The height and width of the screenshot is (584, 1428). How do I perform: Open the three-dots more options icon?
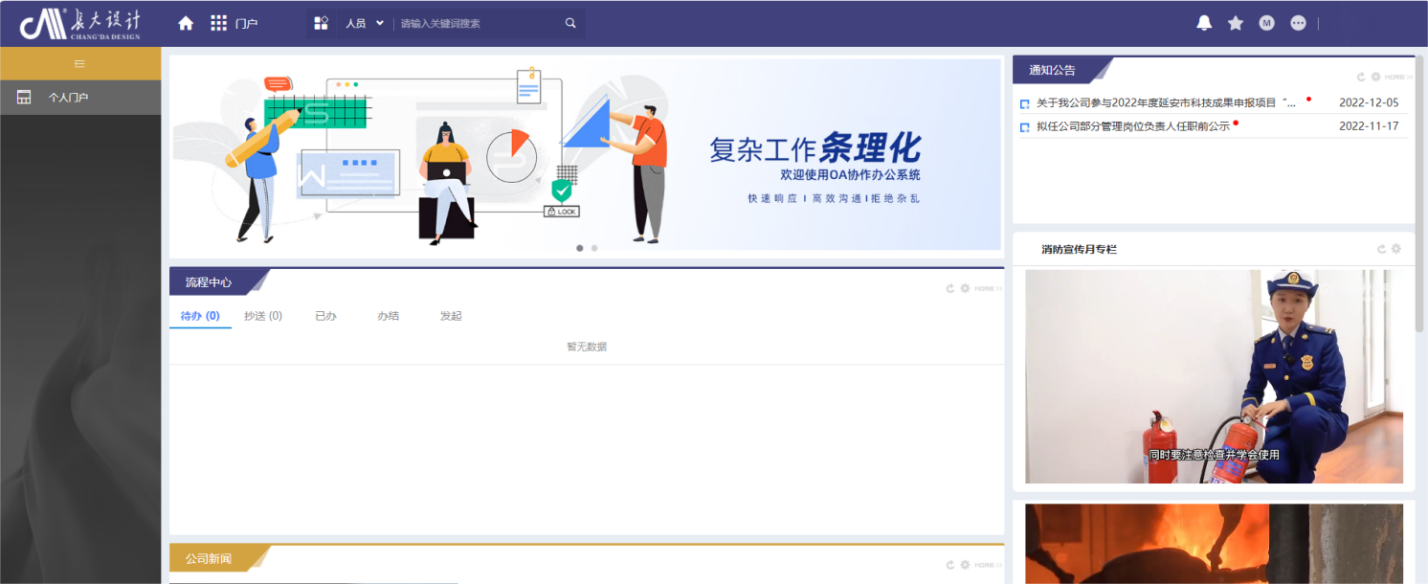[1298, 23]
